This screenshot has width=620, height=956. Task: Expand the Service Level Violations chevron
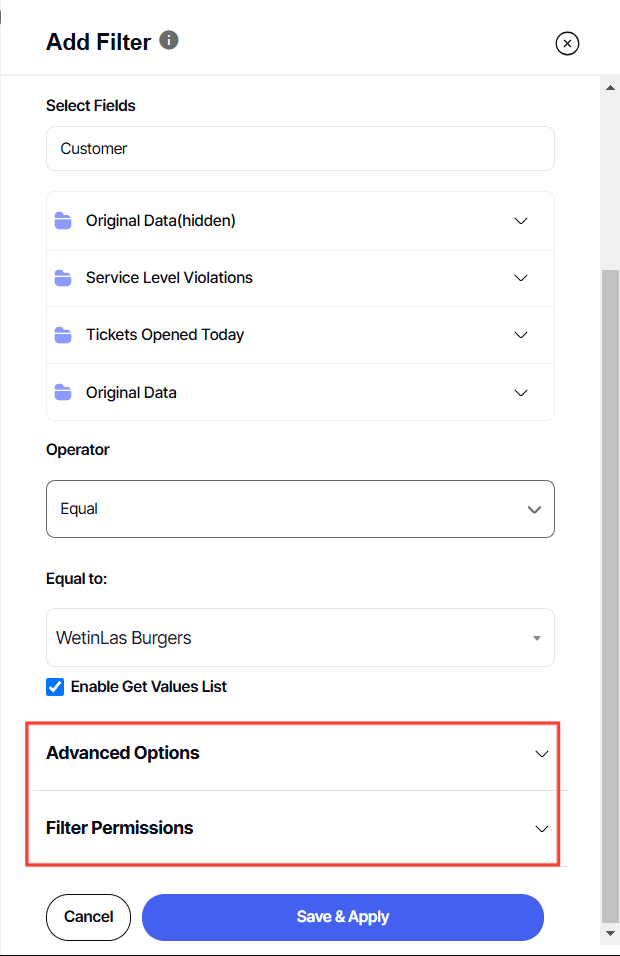pos(521,278)
